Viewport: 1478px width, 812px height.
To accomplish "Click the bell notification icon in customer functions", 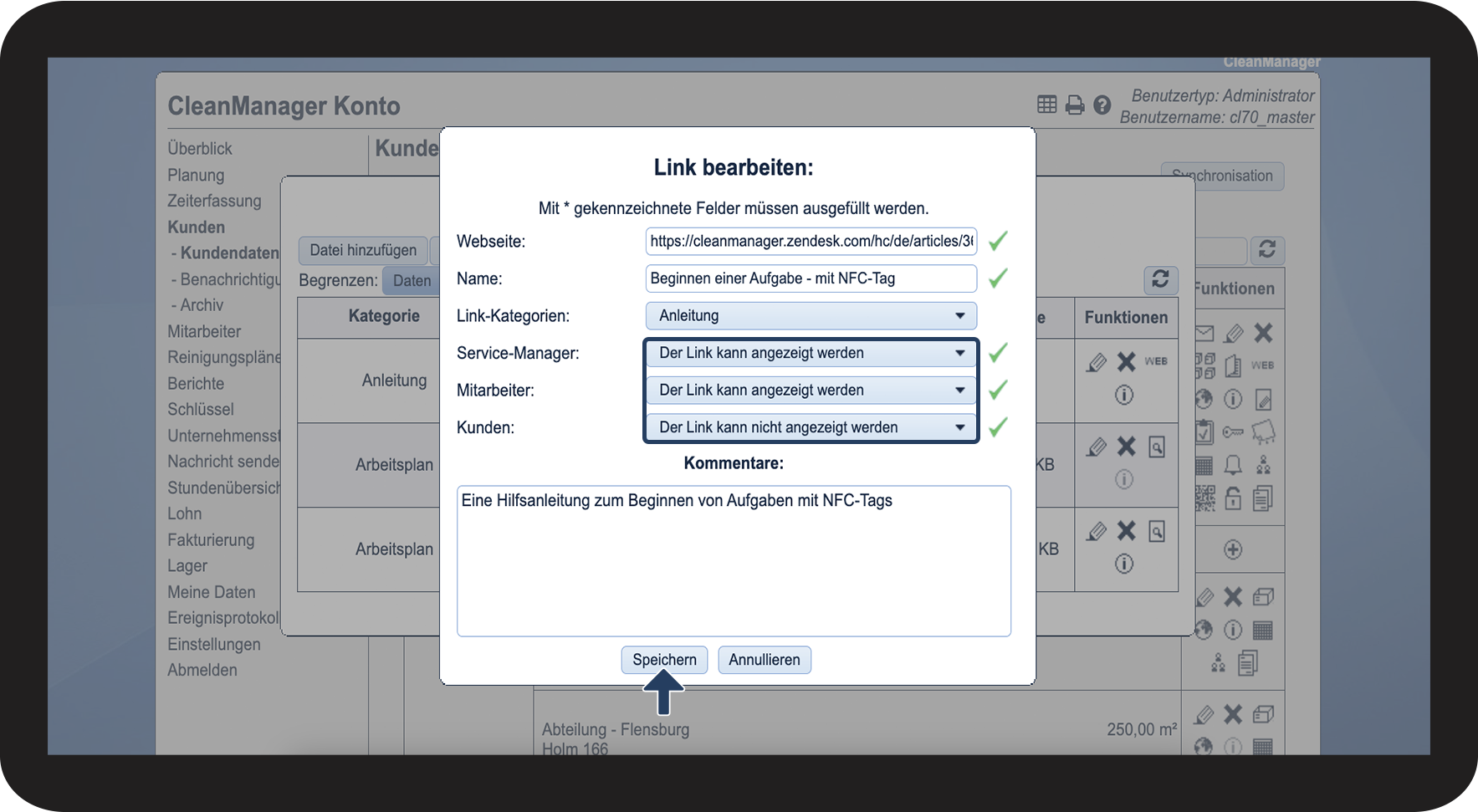I will tap(1233, 465).
